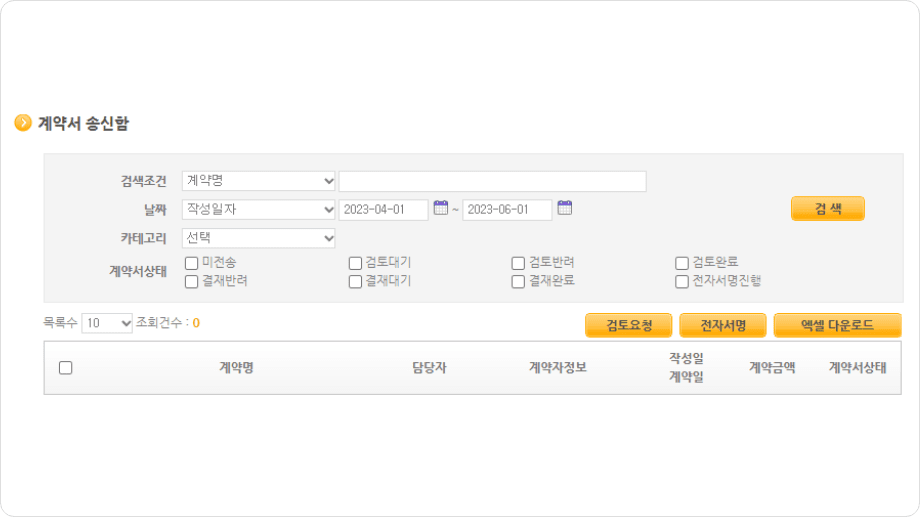Screen dimensions: 920x517
Task: Toggle the select-all checkbox in table header
Action: [x=66, y=368]
